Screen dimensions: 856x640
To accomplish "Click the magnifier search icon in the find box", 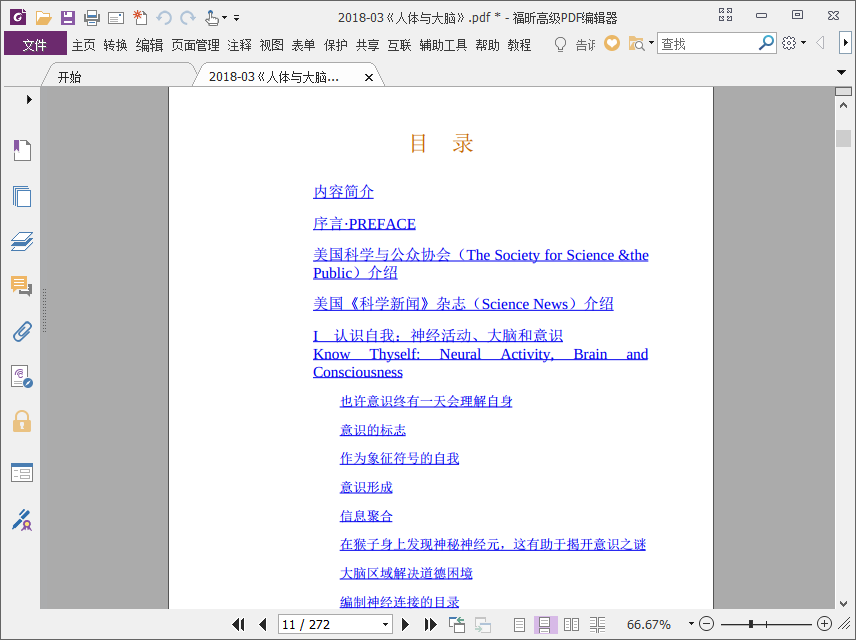I will pos(766,43).
